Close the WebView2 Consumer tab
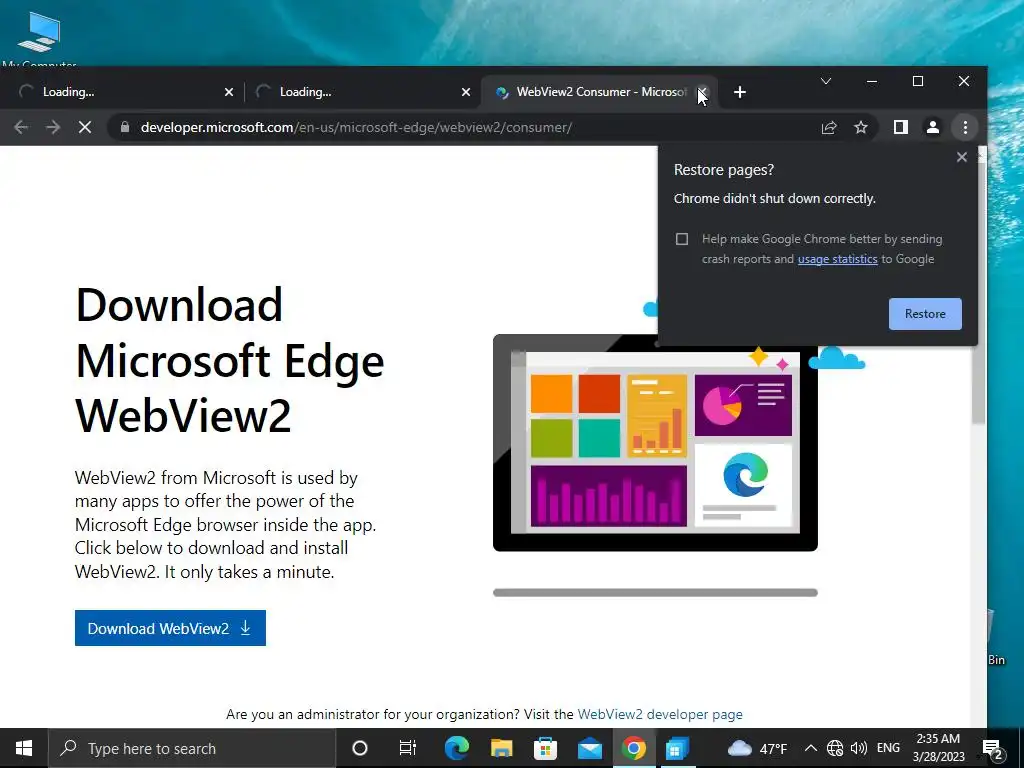This screenshot has width=1024, height=768. [x=702, y=92]
